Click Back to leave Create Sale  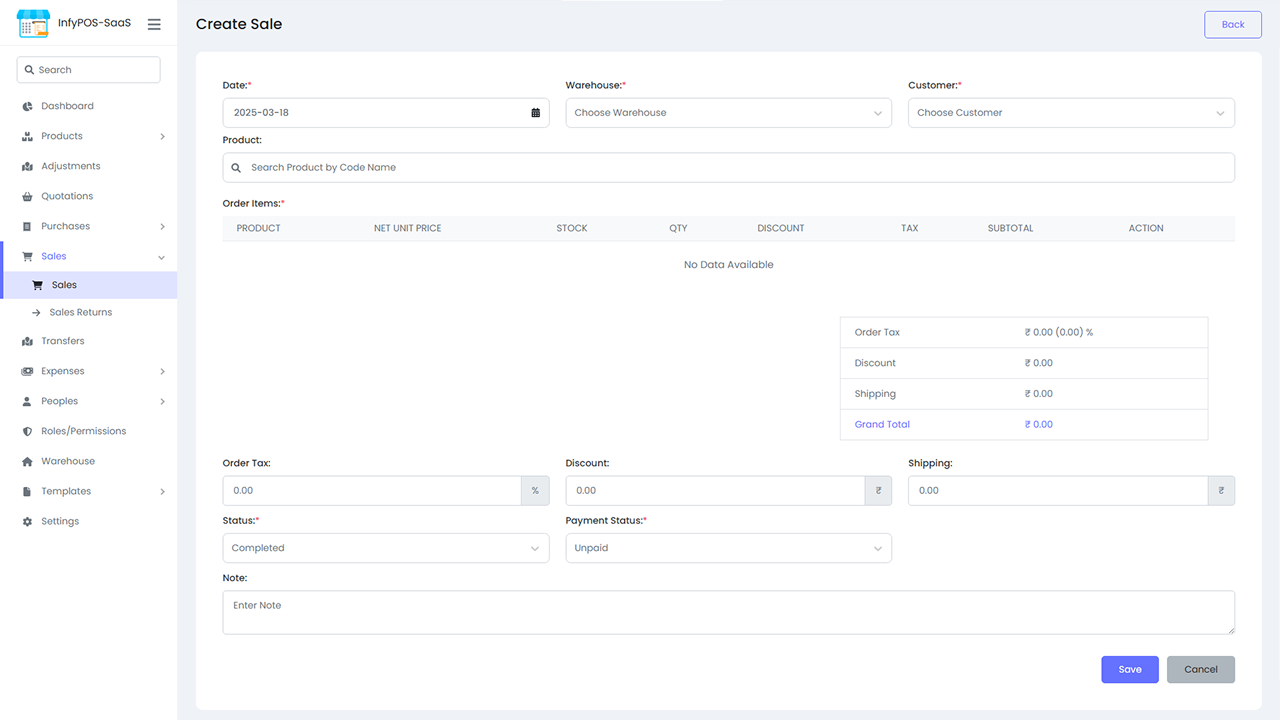[1232, 24]
